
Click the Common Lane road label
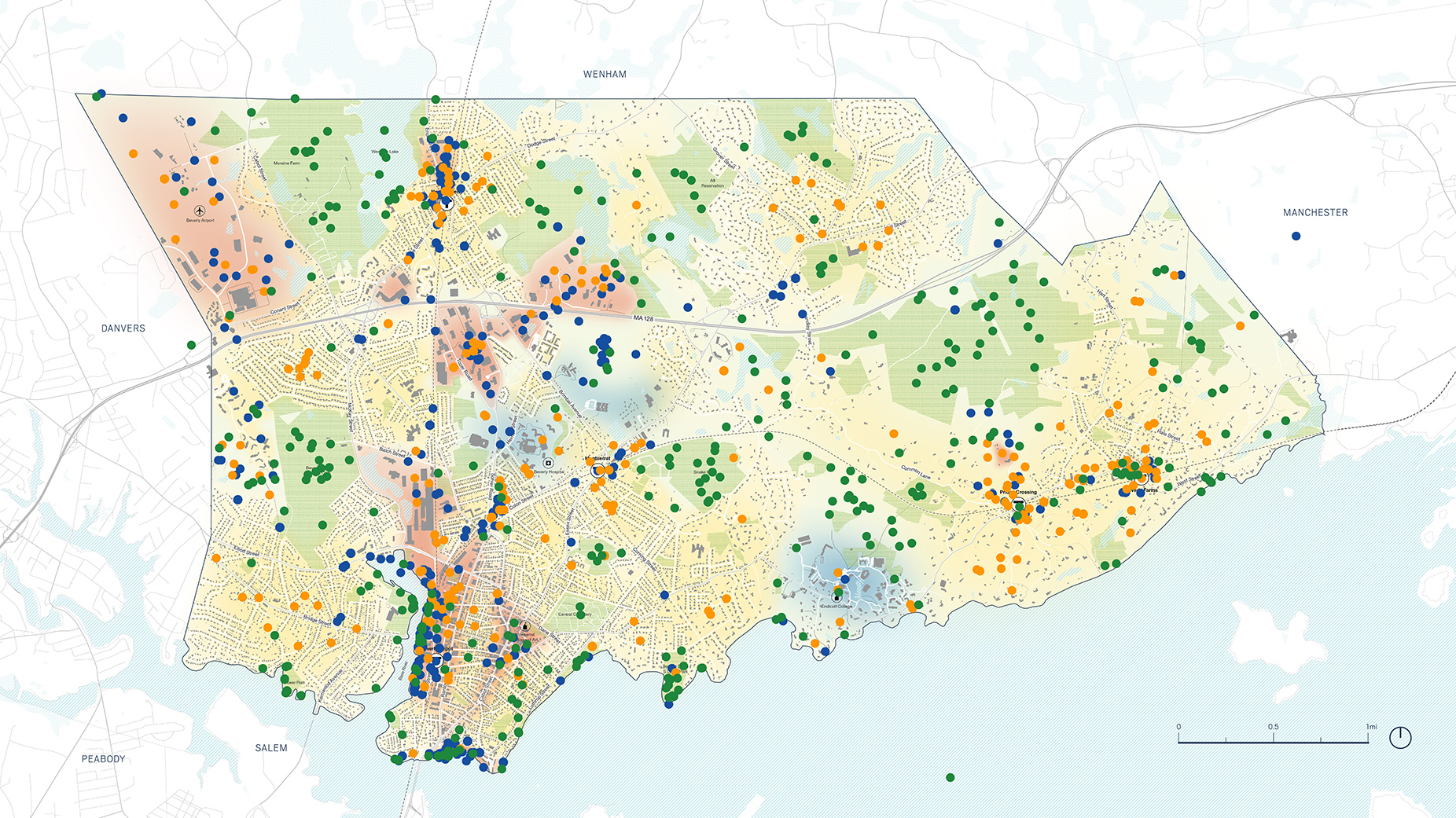click(915, 471)
